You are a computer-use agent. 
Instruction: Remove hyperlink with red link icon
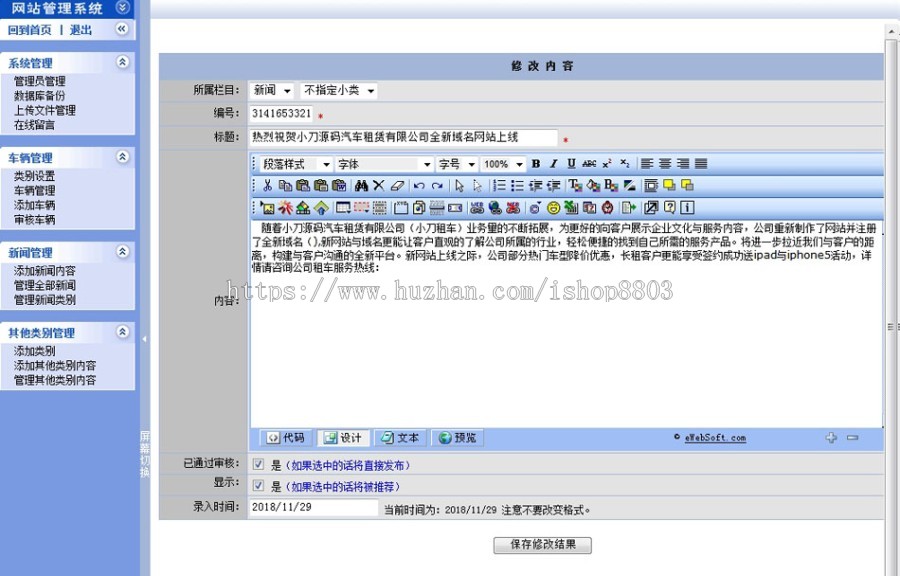click(x=513, y=207)
